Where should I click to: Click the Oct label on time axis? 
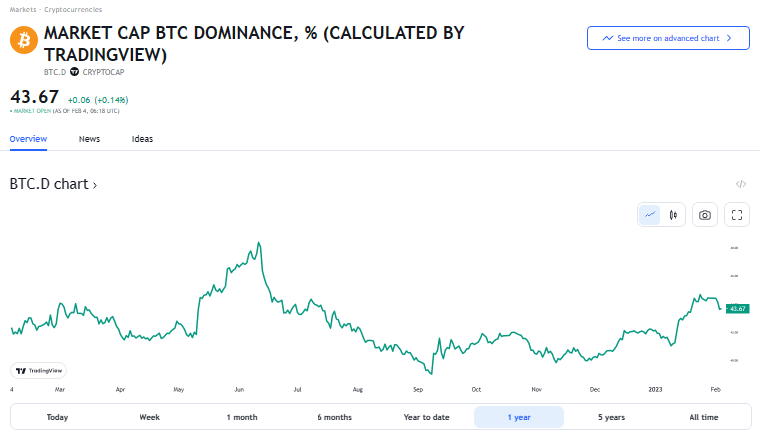click(476, 390)
